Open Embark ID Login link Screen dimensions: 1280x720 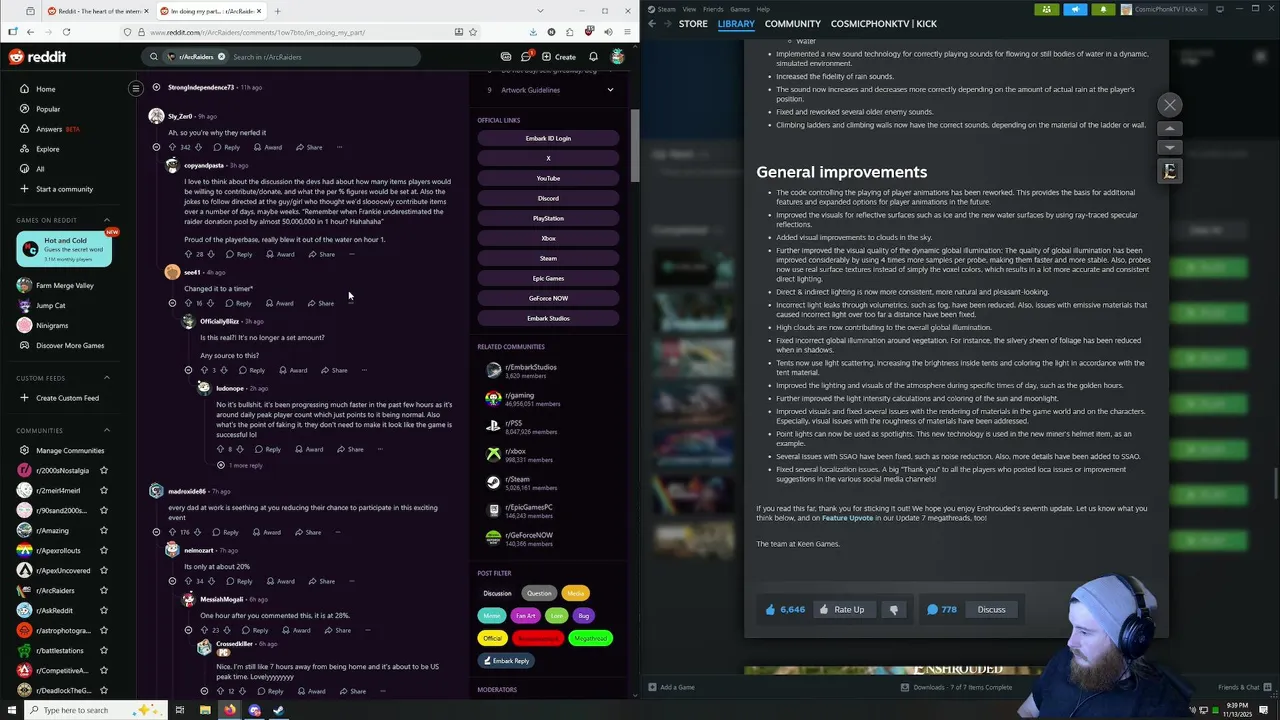pyautogui.click(x=548, y=138)
